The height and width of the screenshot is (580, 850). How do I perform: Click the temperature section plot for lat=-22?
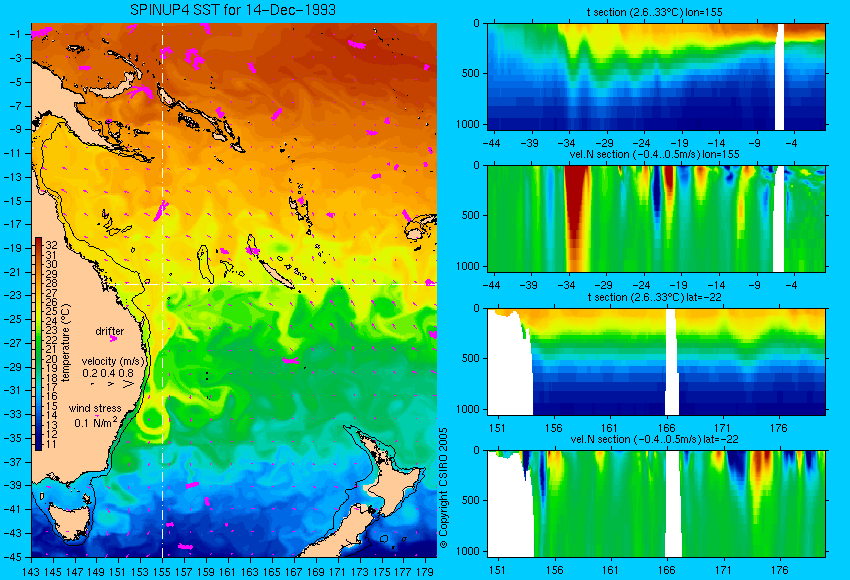click(x=656, y=362)
